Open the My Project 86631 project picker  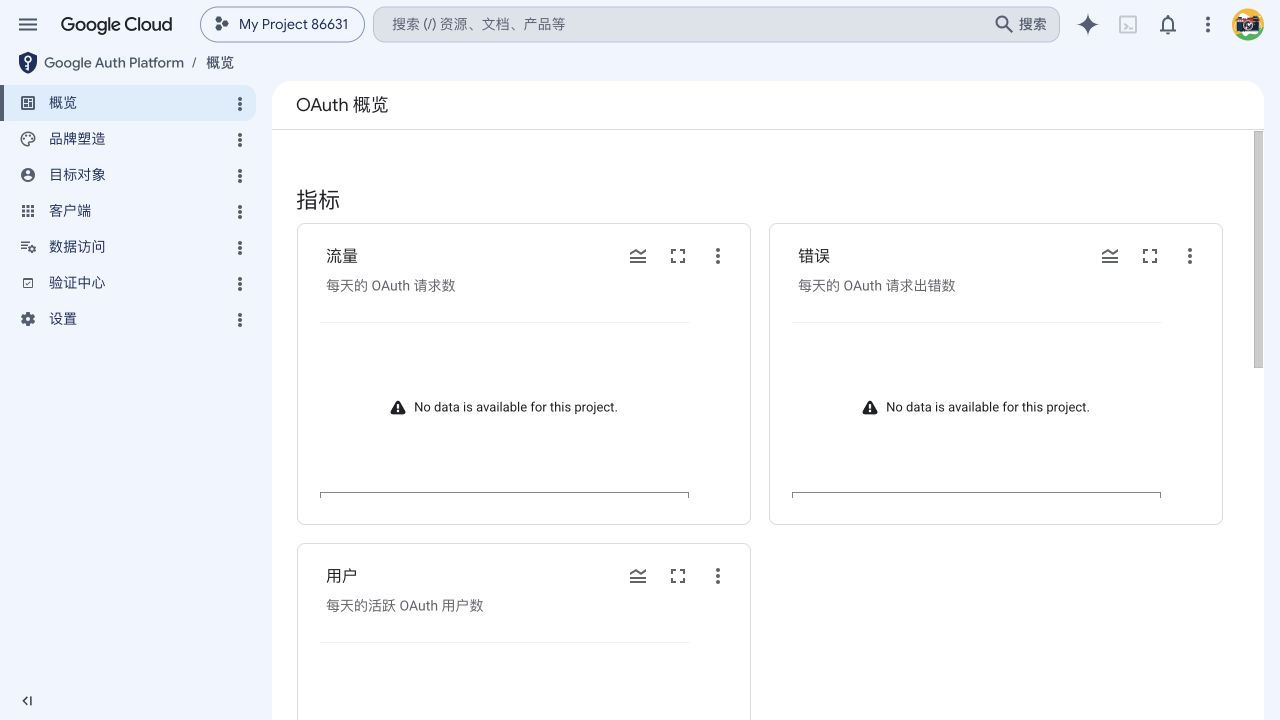pos(282,24)
